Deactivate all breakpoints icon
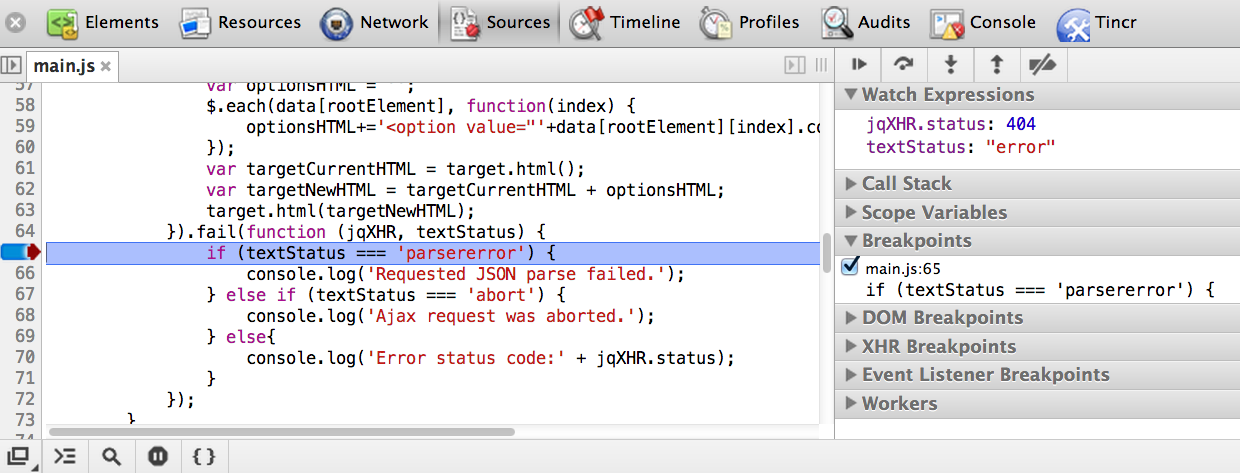 (x=1043, y=65)
